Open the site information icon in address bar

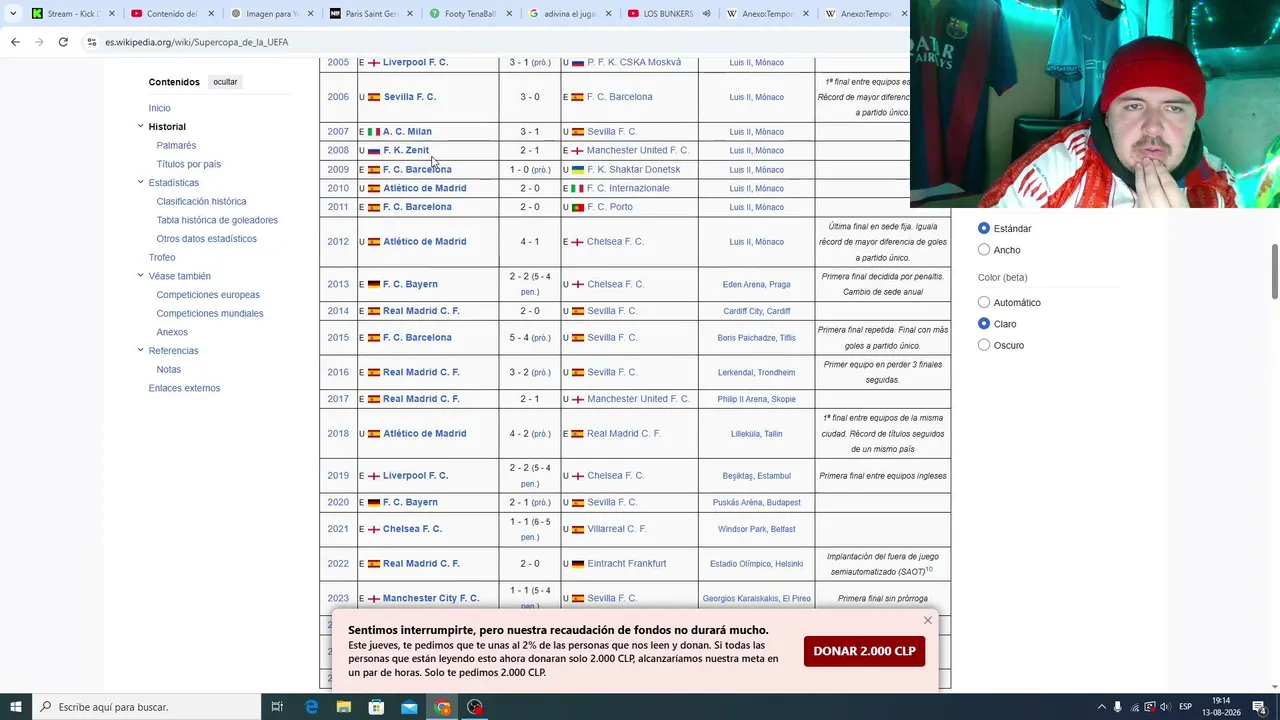[92, 42]
